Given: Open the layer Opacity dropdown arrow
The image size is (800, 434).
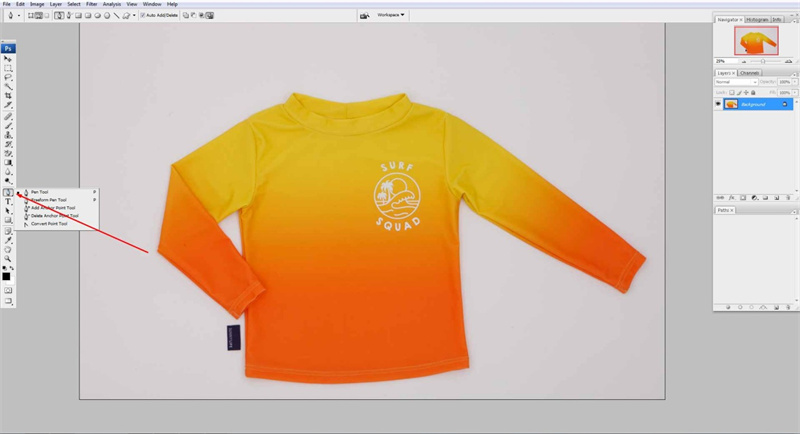Looking at the screenshot, I should pos(795,82).
